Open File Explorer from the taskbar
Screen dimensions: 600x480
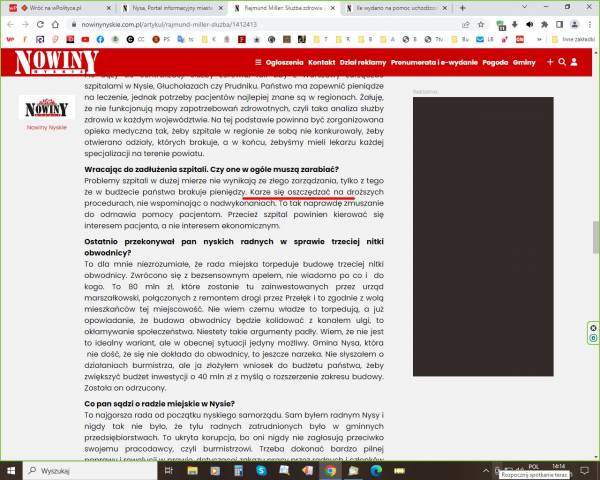coord(192,470)
